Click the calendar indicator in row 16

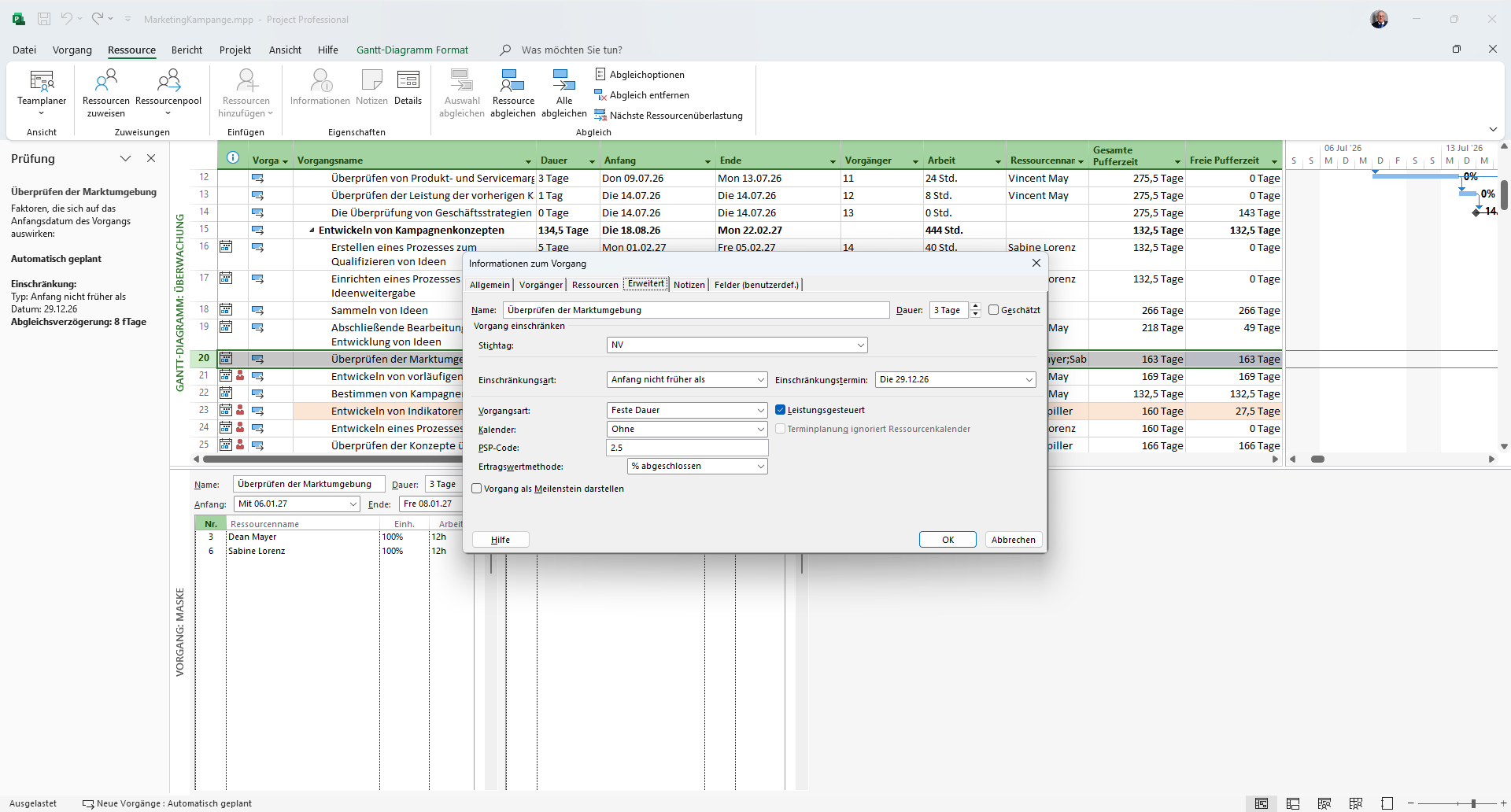click(226, 247)
